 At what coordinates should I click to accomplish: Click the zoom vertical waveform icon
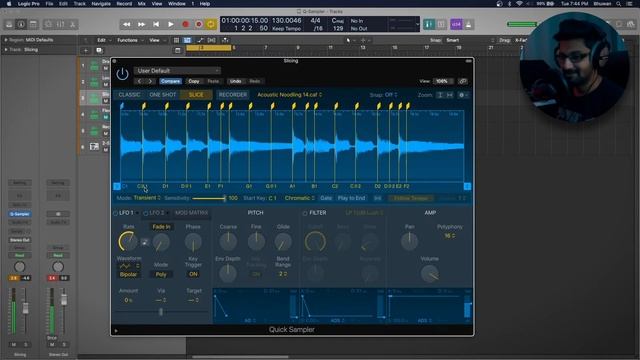[x=440, y=95]
